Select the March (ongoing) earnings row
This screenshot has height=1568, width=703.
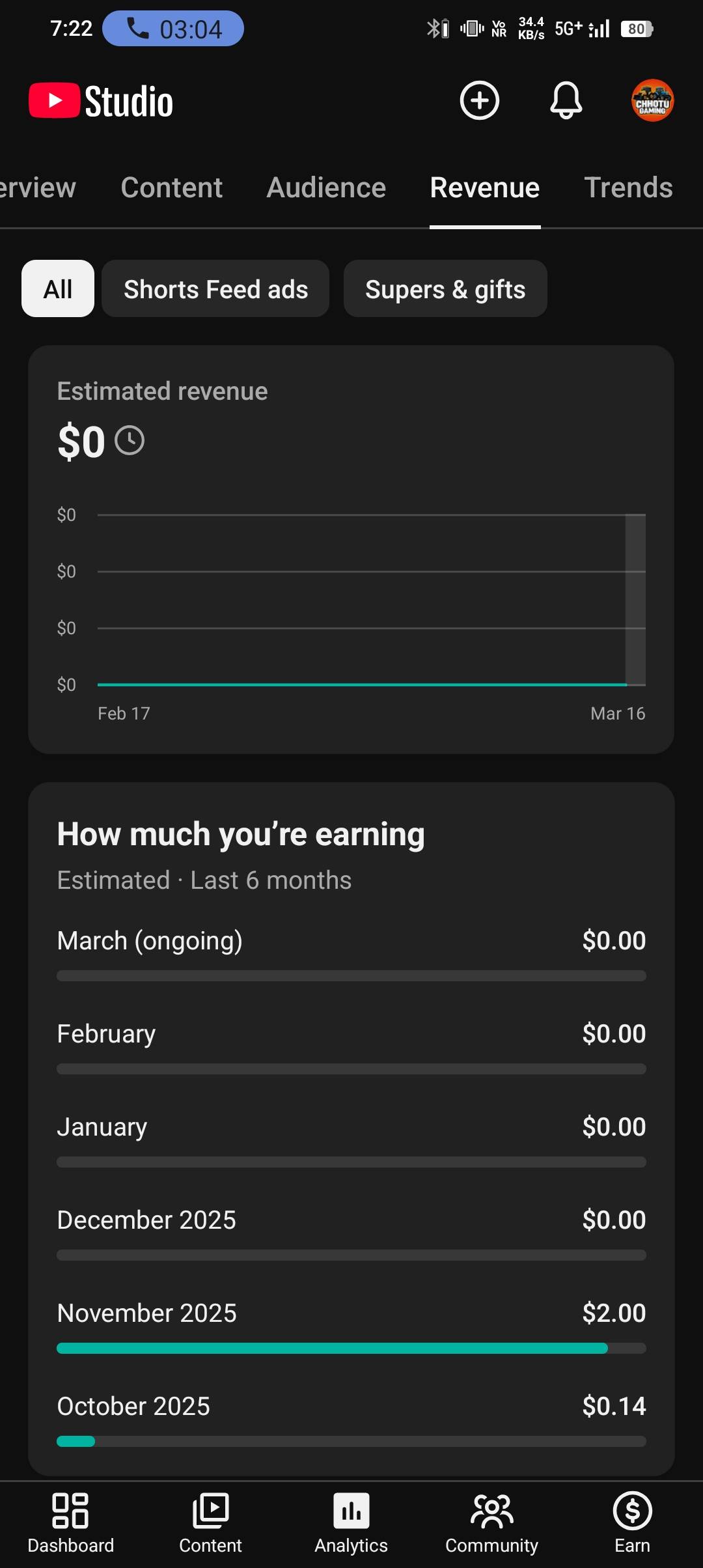coord(351,941)
